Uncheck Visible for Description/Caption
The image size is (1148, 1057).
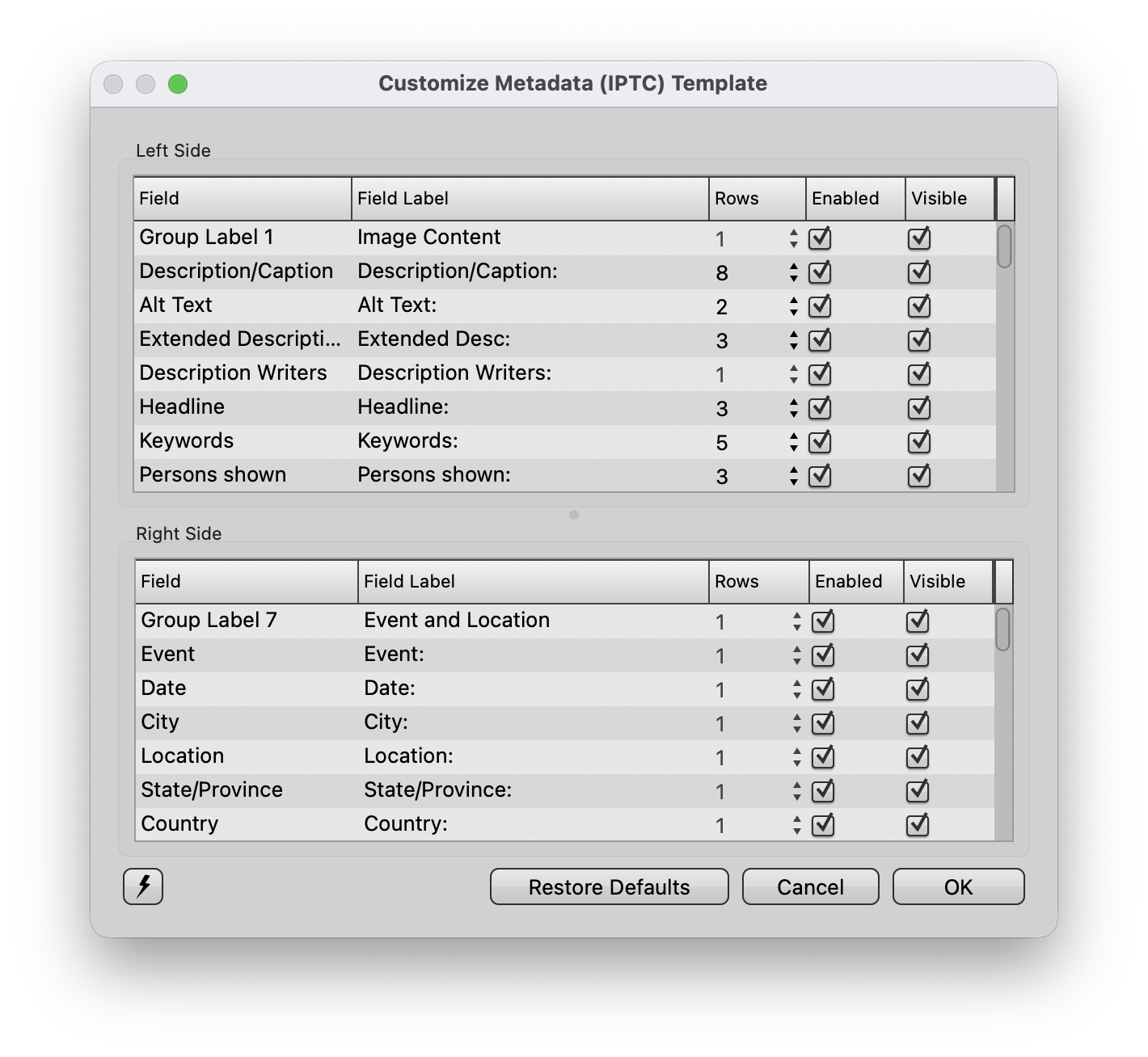pyautogui.click(x=919, y=272)
